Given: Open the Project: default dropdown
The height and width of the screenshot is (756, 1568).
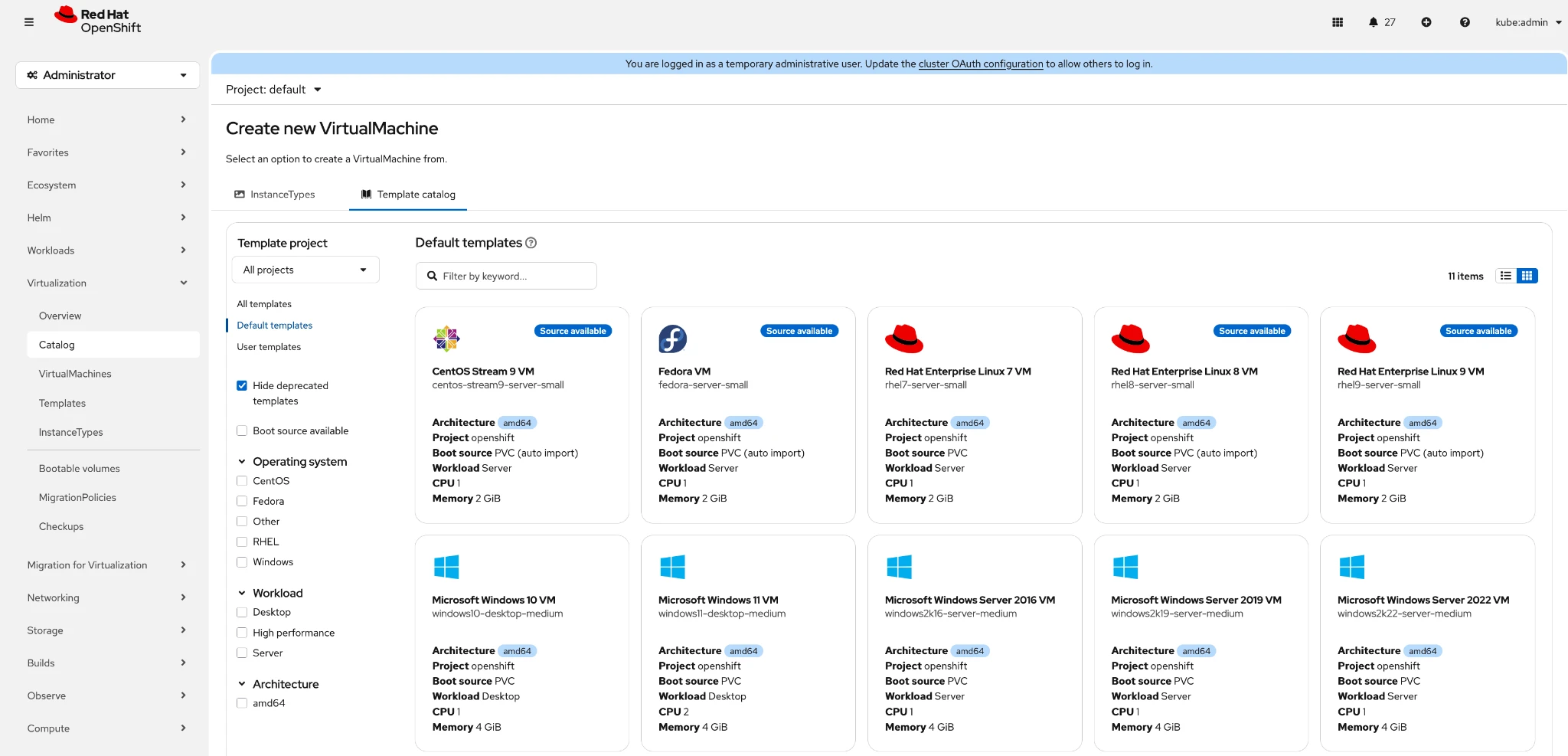Looking at the screenshot, I should point(273,90).
